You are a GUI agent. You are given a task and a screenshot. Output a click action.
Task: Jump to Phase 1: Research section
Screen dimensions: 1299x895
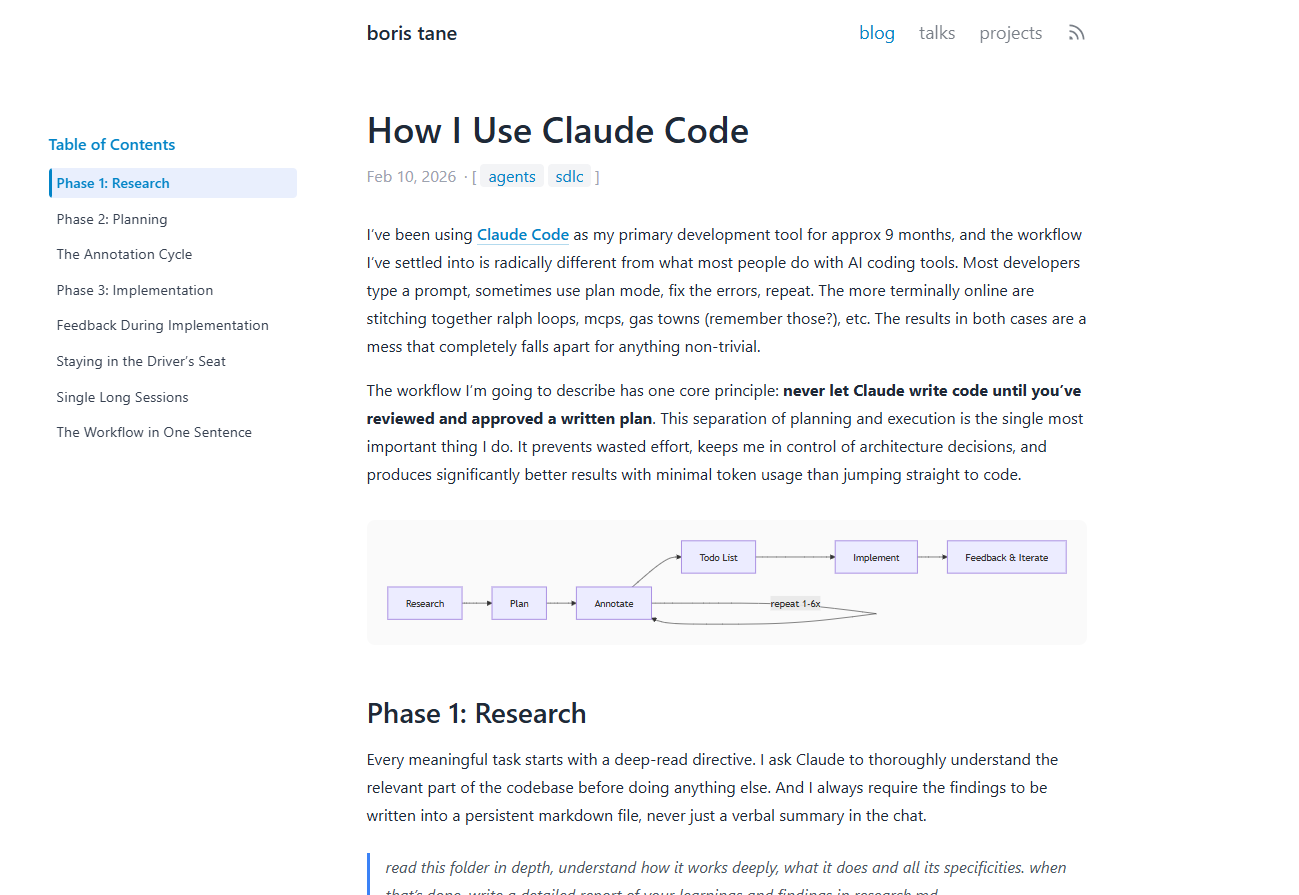[113, 183]
